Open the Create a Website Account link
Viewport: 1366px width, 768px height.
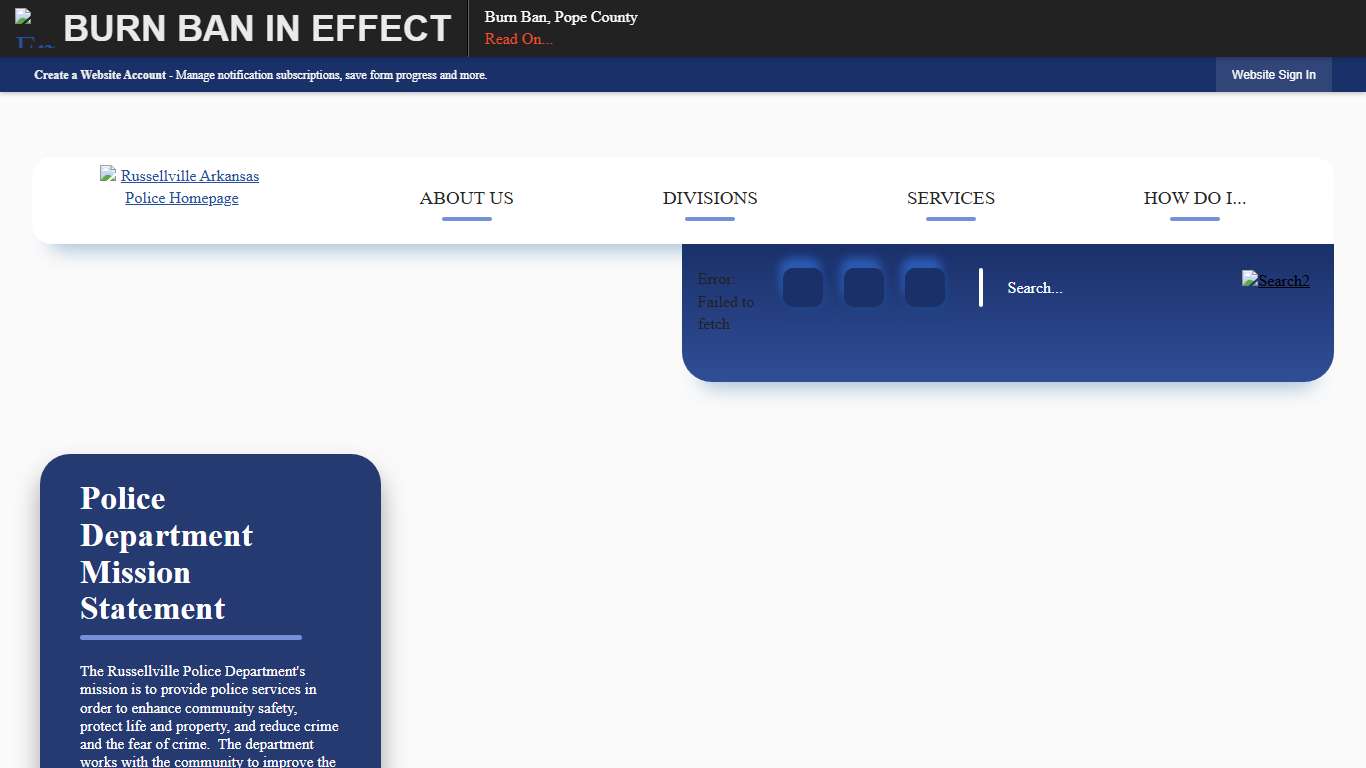click(100, 74)
